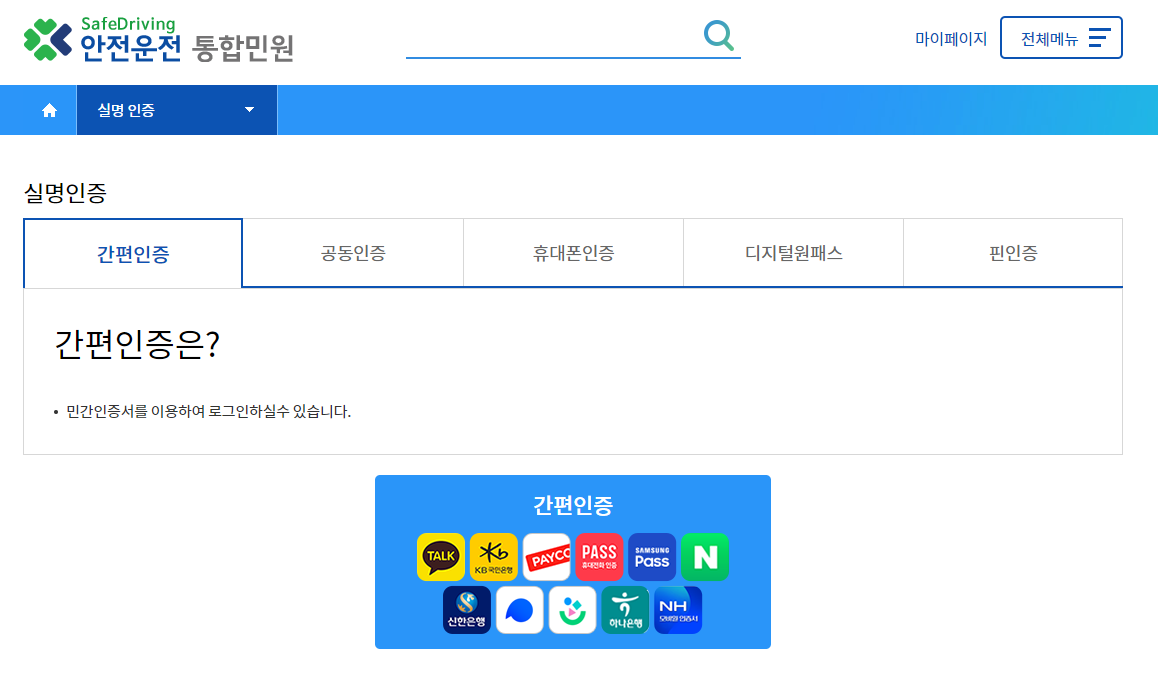Choose the KB국민은행 icon
1158x682 pixels.
pos(494,557)
